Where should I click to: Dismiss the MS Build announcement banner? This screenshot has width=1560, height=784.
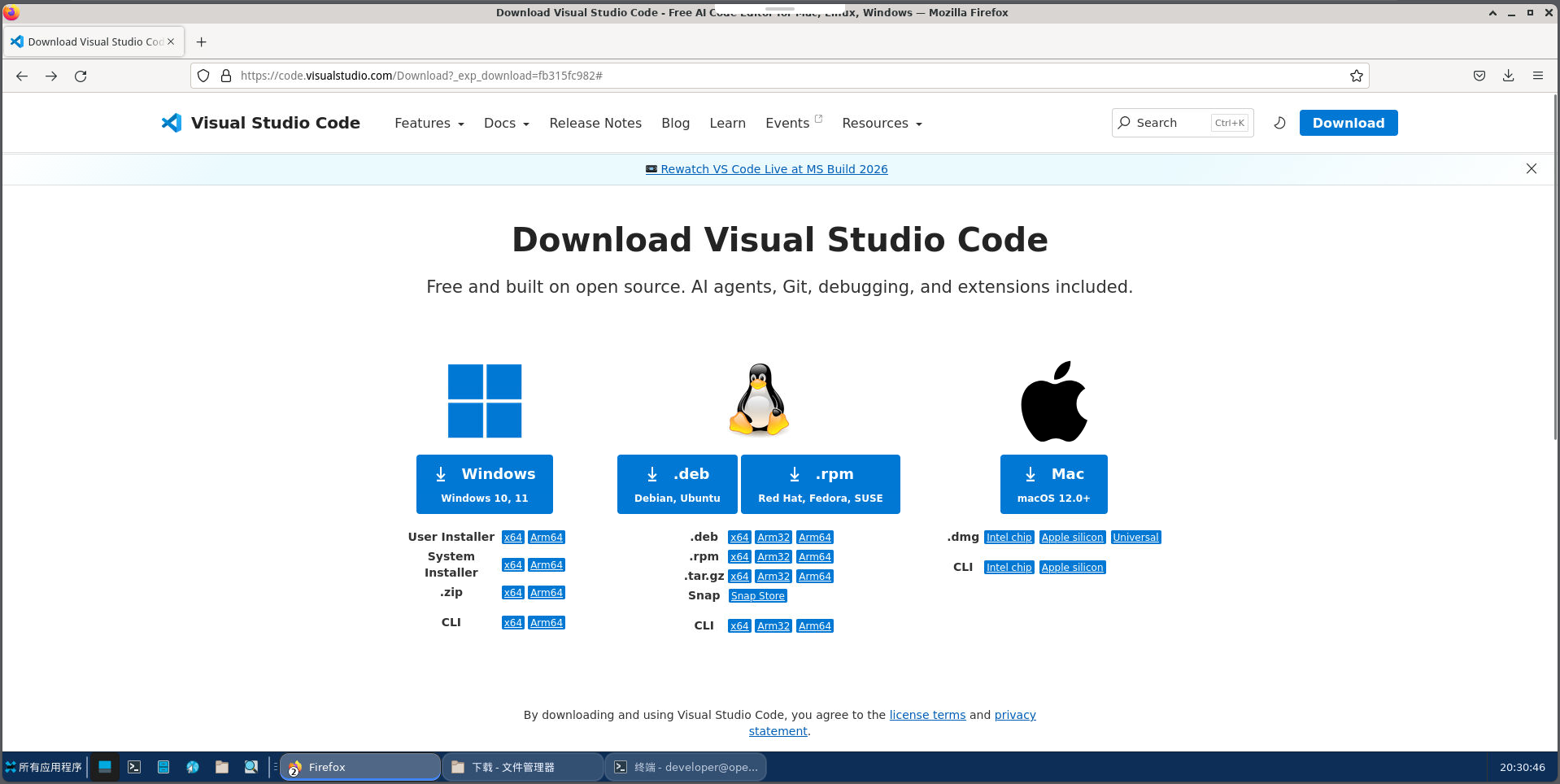1532,168
